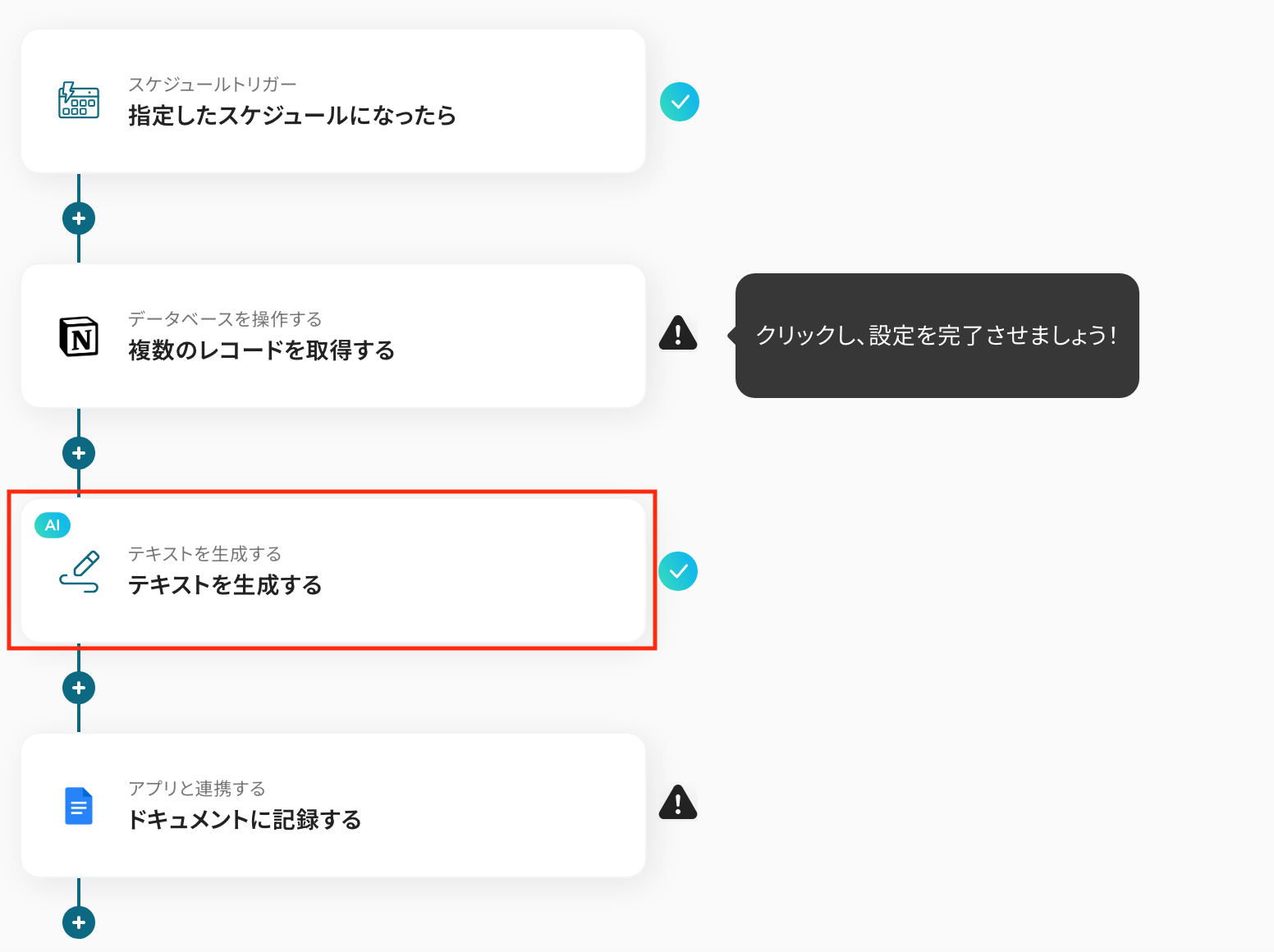Viewport: 1274px width, 952px height.
Task: Click green checkmark beside schedule trigger
Action: (x=680, y=102)
